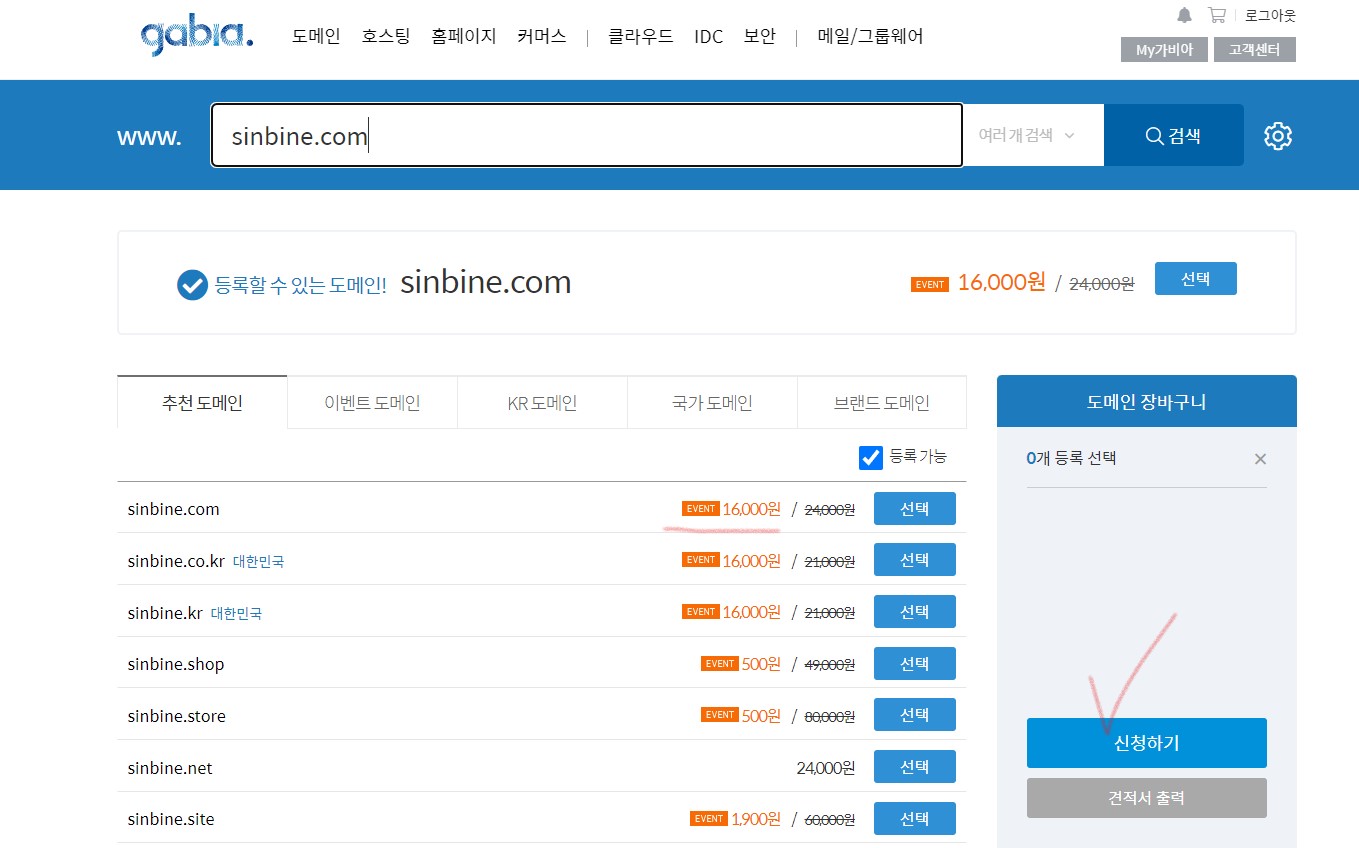Screen dimensions: 1359x848
Task: Click the blue check icon beside sinbine.com
Action: 191,285
